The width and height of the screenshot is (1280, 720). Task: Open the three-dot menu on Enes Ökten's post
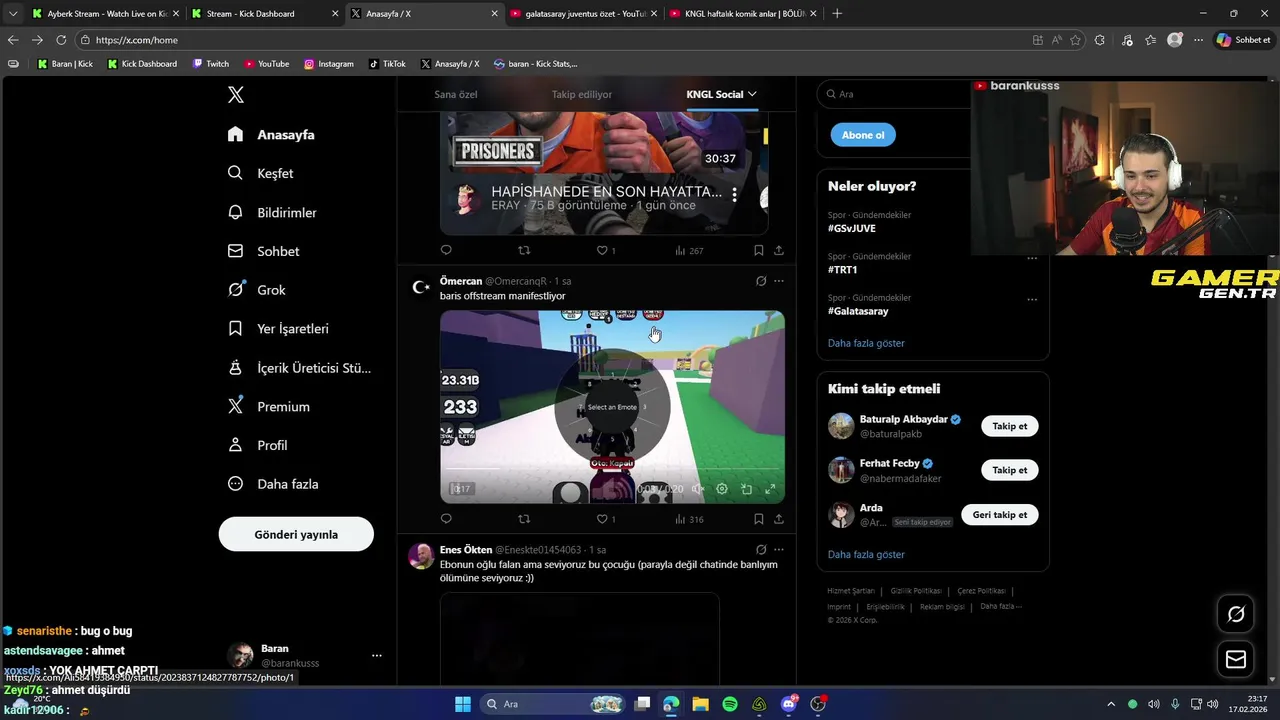(779, 550)
